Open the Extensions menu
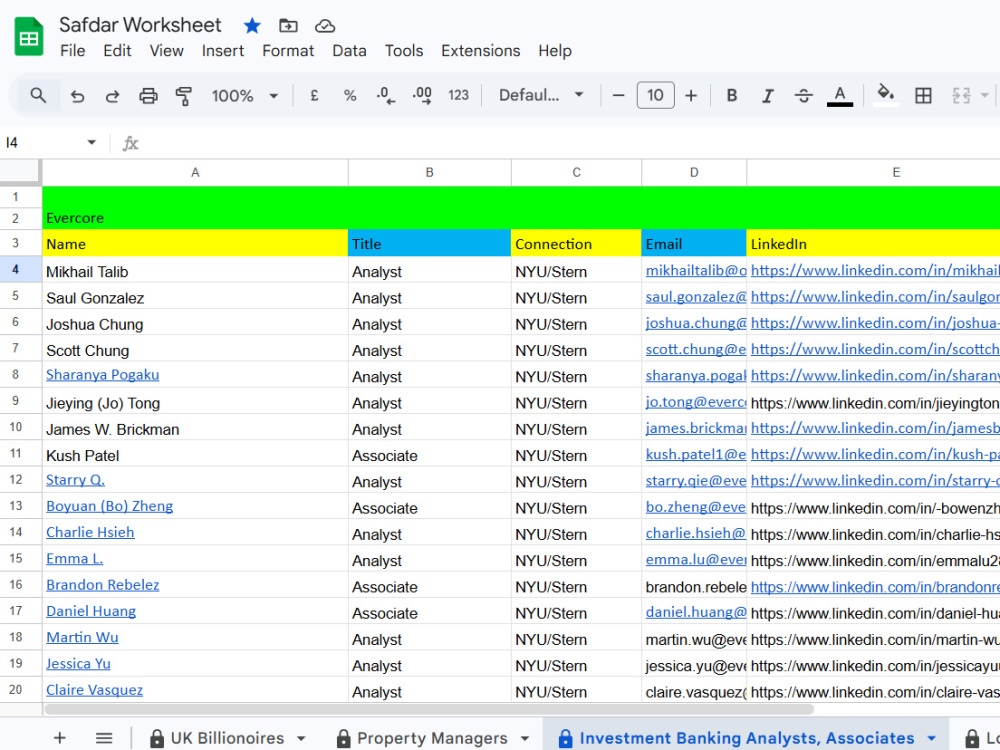Image resolution: width=1000 pixels, height=750 pixels. click(480, 51)
